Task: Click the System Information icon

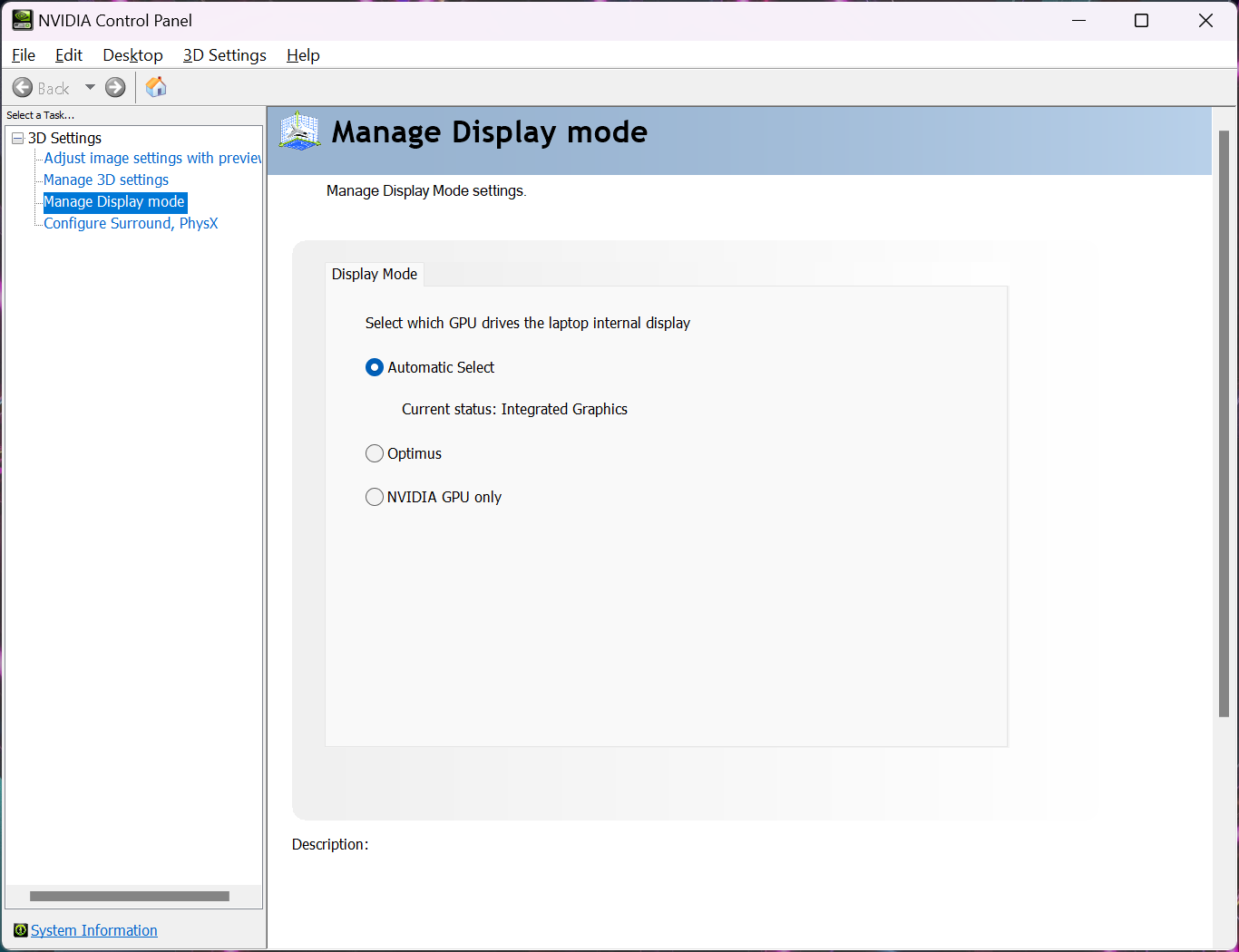Action: point(21,930)
